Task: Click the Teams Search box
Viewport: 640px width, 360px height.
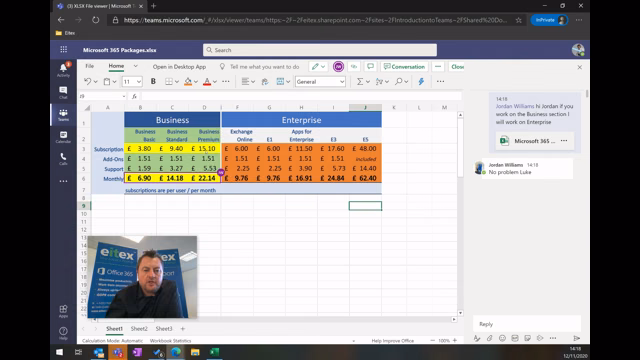Action: click(320, 50)
